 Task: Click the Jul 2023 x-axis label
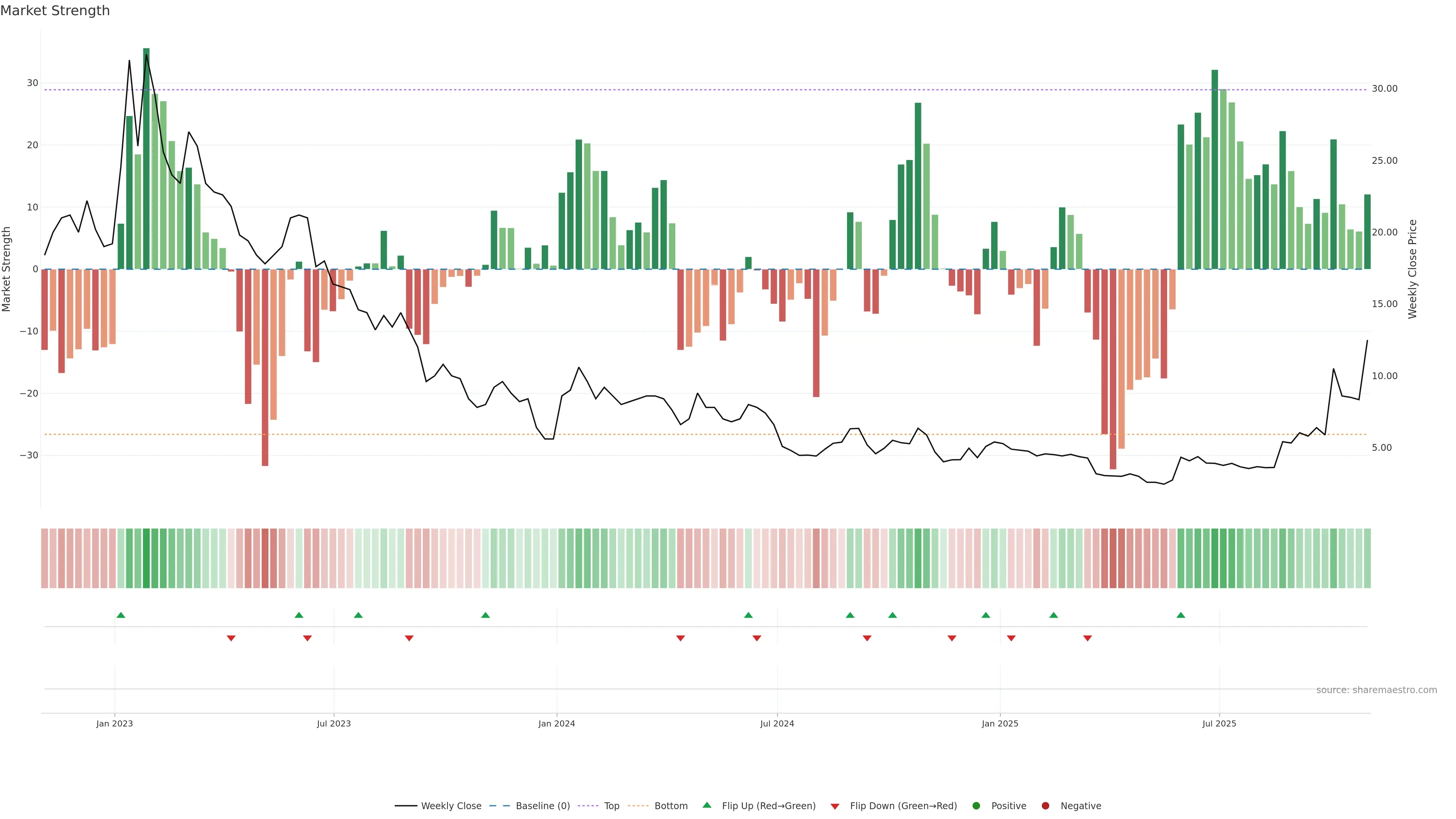pyautogui.click(x=334, y=723)
